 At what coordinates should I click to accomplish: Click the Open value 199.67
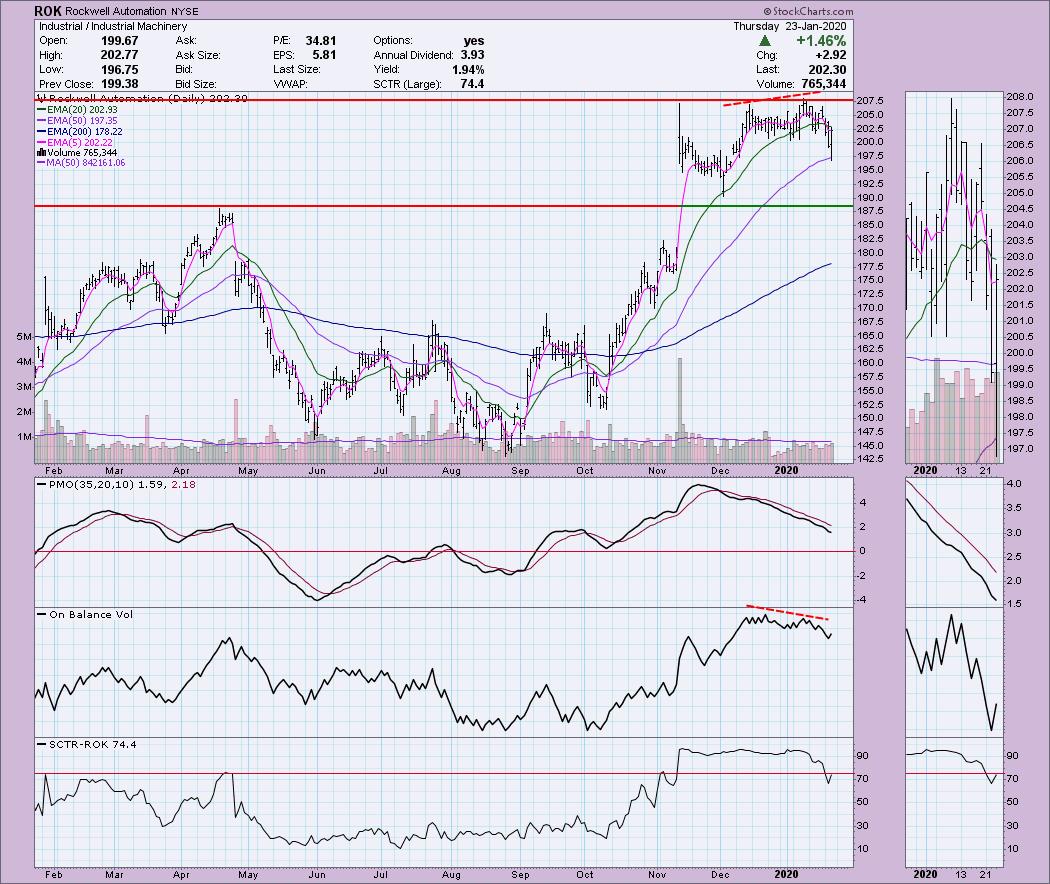click(x=119, y=41)
